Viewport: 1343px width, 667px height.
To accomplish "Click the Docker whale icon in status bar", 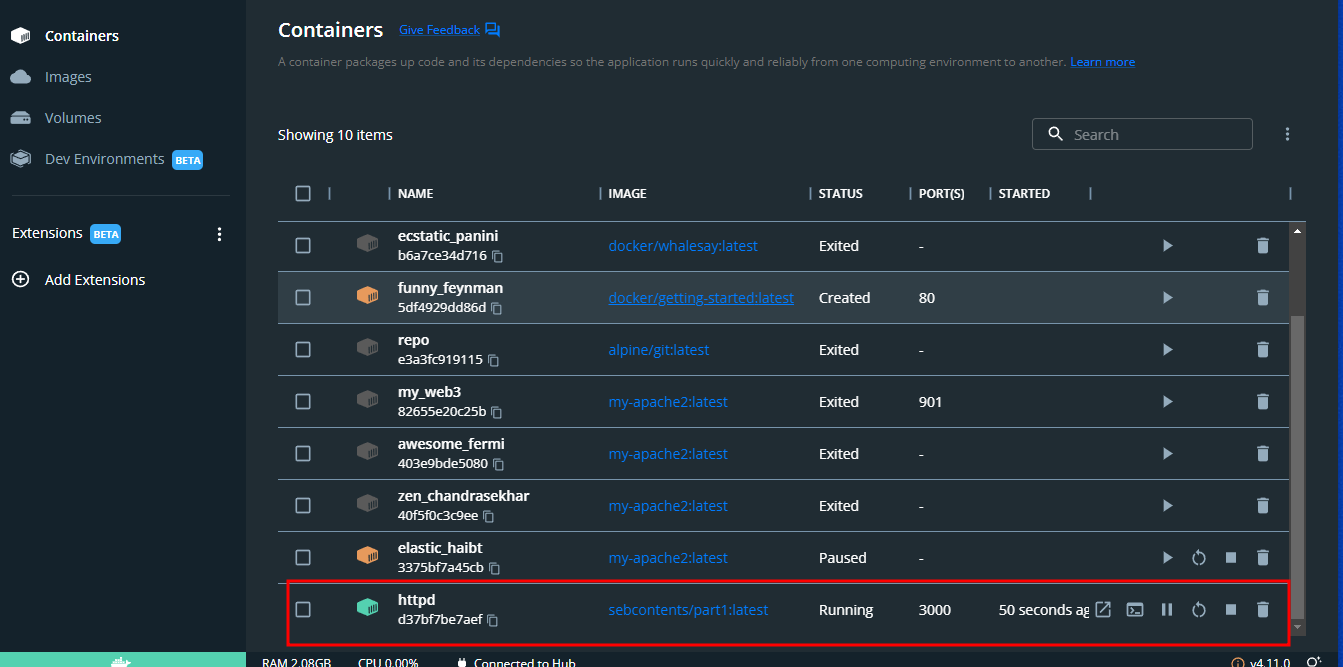I will tap(121, 661).
